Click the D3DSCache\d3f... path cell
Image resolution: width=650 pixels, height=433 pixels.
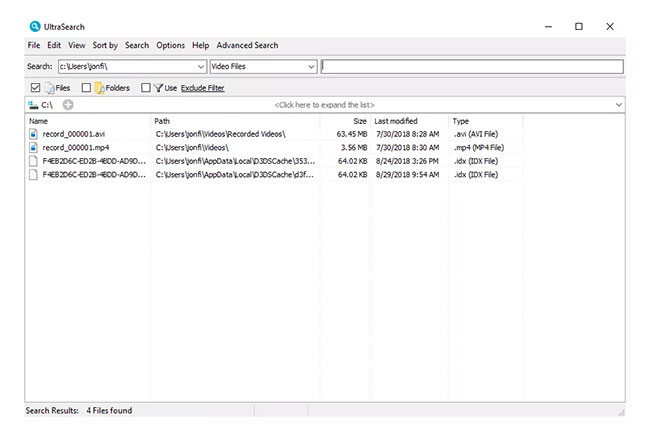234,175
